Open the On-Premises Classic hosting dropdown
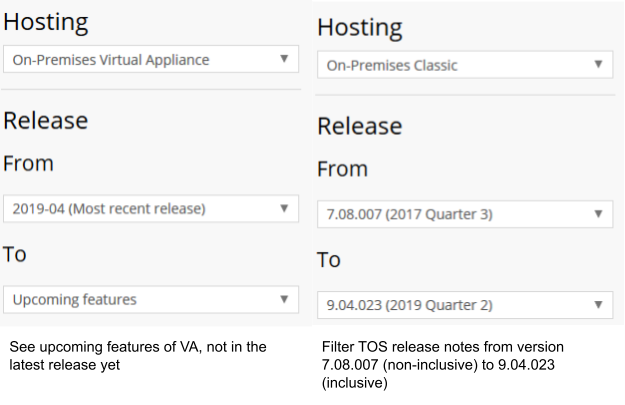The image size is (625, 405). 465,65
